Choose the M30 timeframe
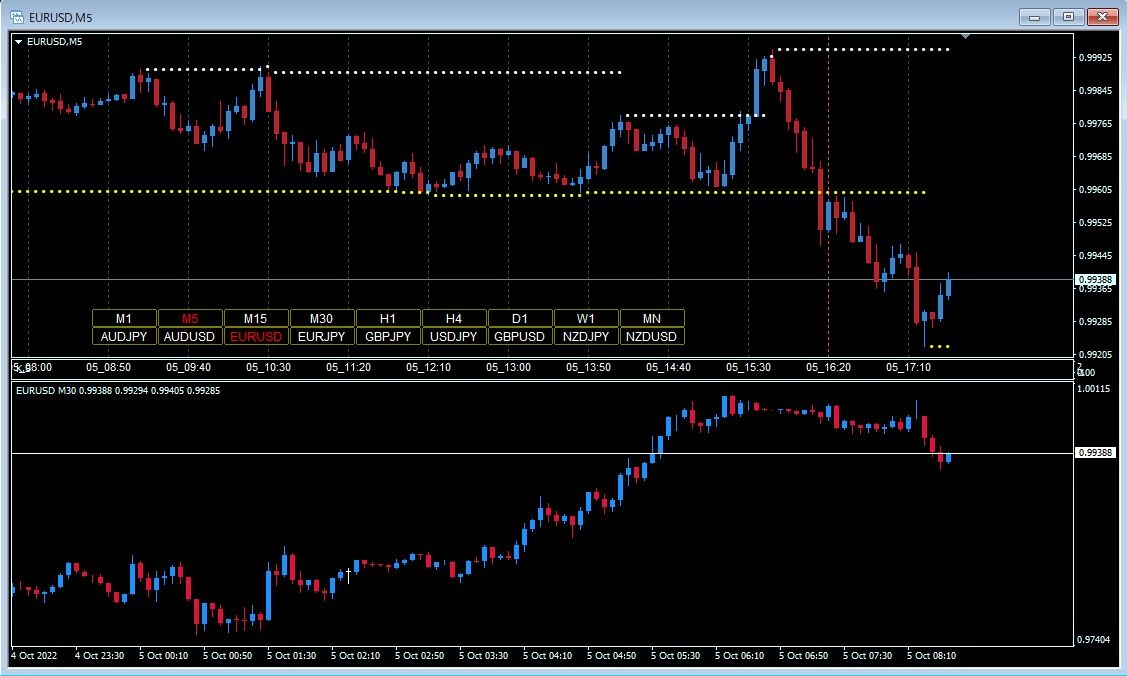Screen dimensions: 1127x676 (x=322, y=318)
